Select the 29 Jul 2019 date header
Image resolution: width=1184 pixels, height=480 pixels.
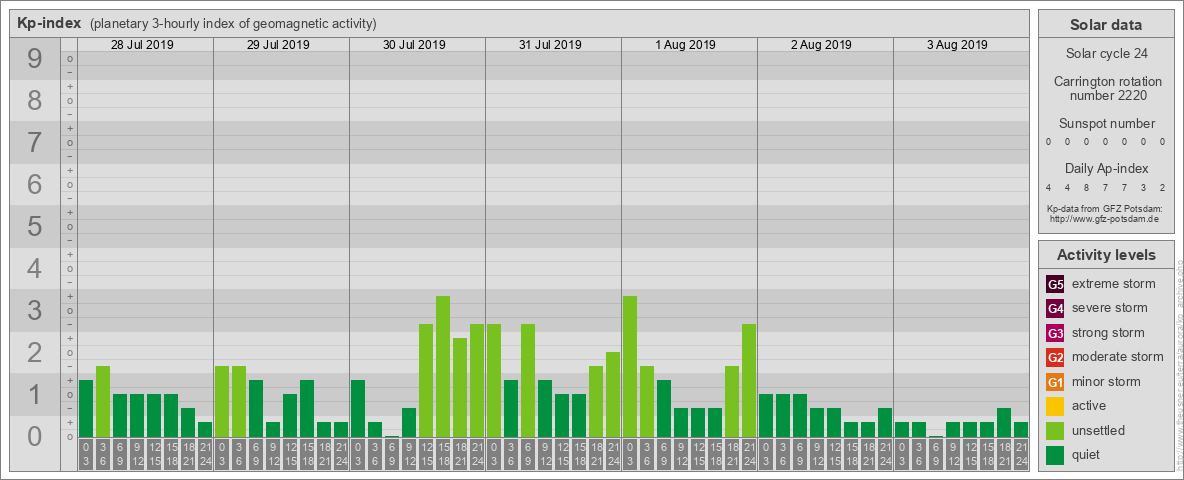278,45
